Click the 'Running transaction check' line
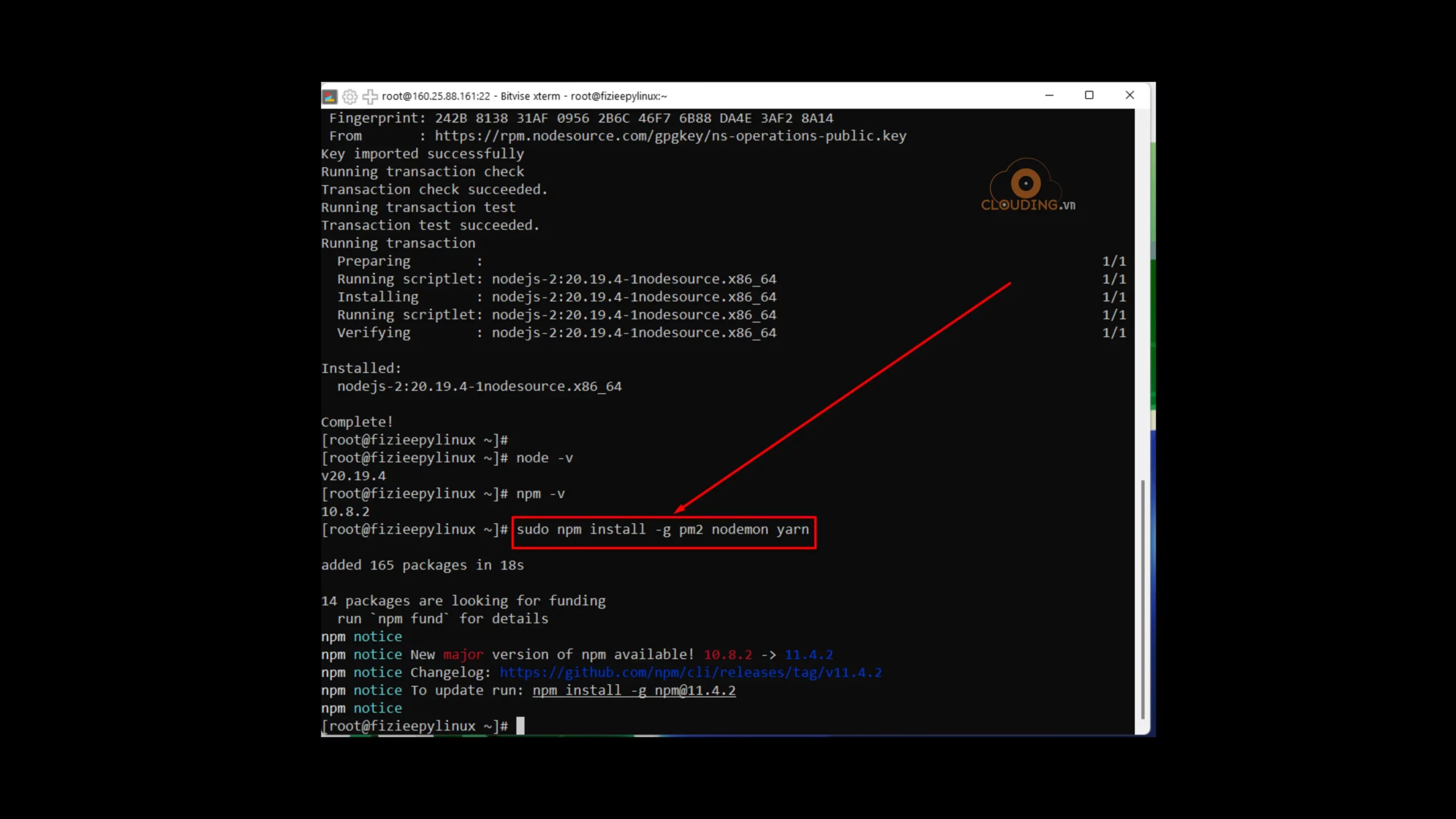1456x819 pixels. tap(423, 172)
